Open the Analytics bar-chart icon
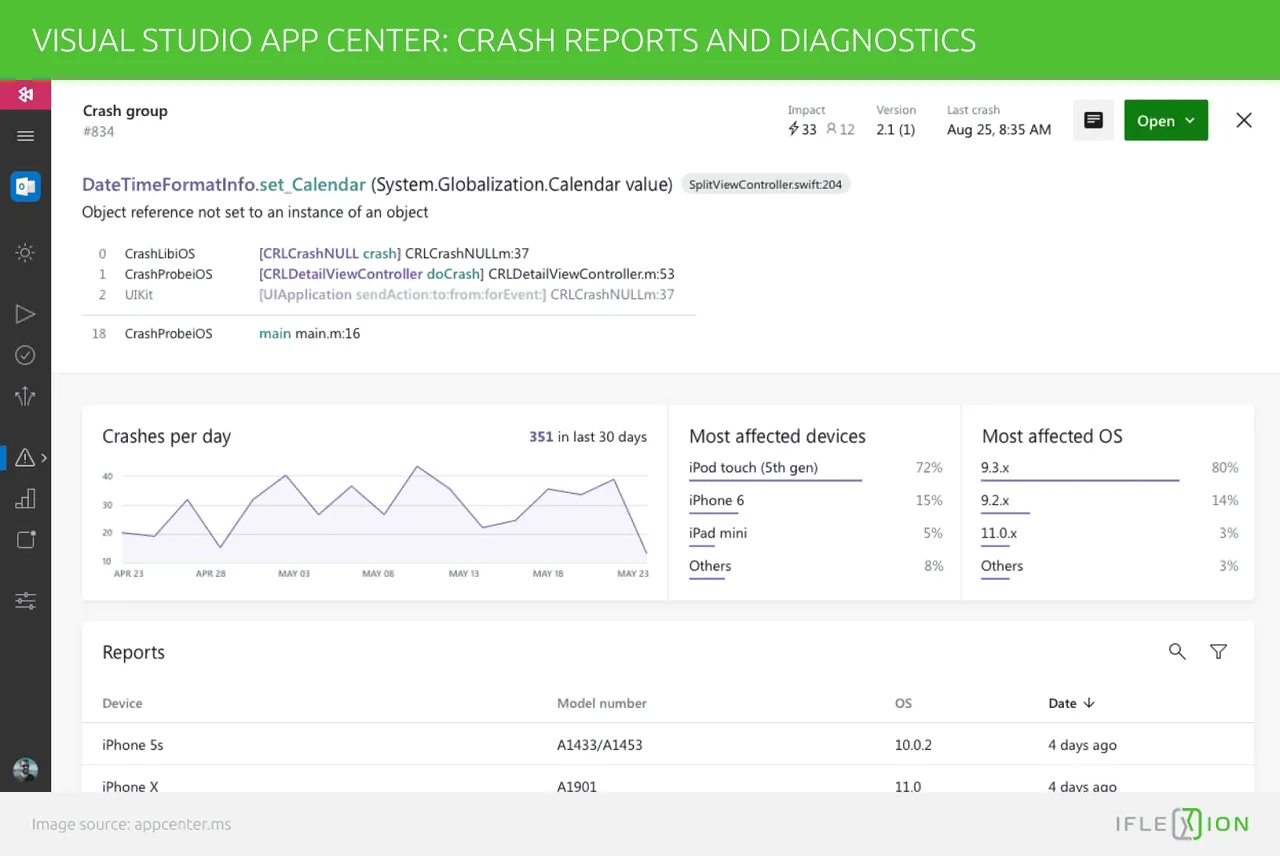Viewport: 1280px width, 856px height. pos(26,498)
